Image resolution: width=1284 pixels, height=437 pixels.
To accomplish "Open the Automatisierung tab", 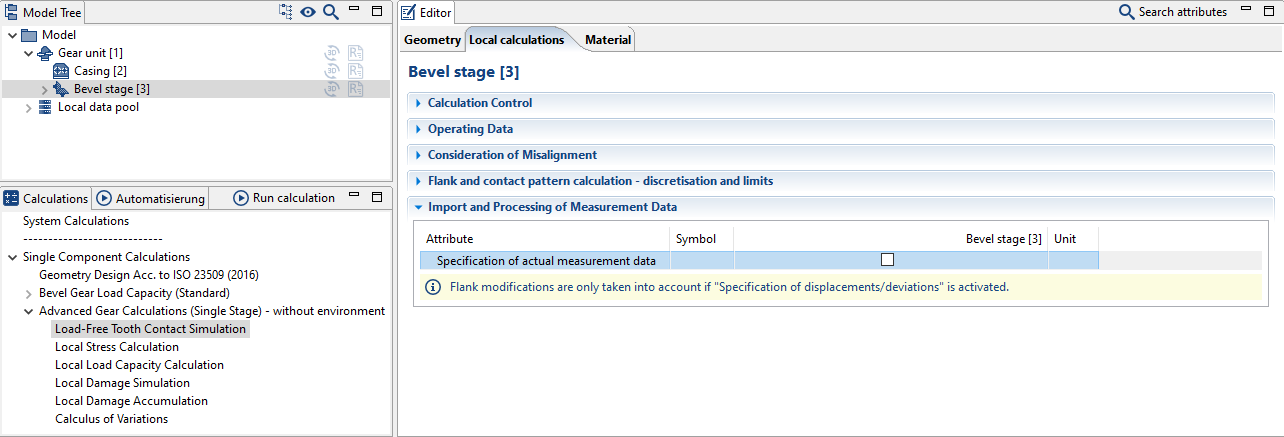I will (151, 198).
